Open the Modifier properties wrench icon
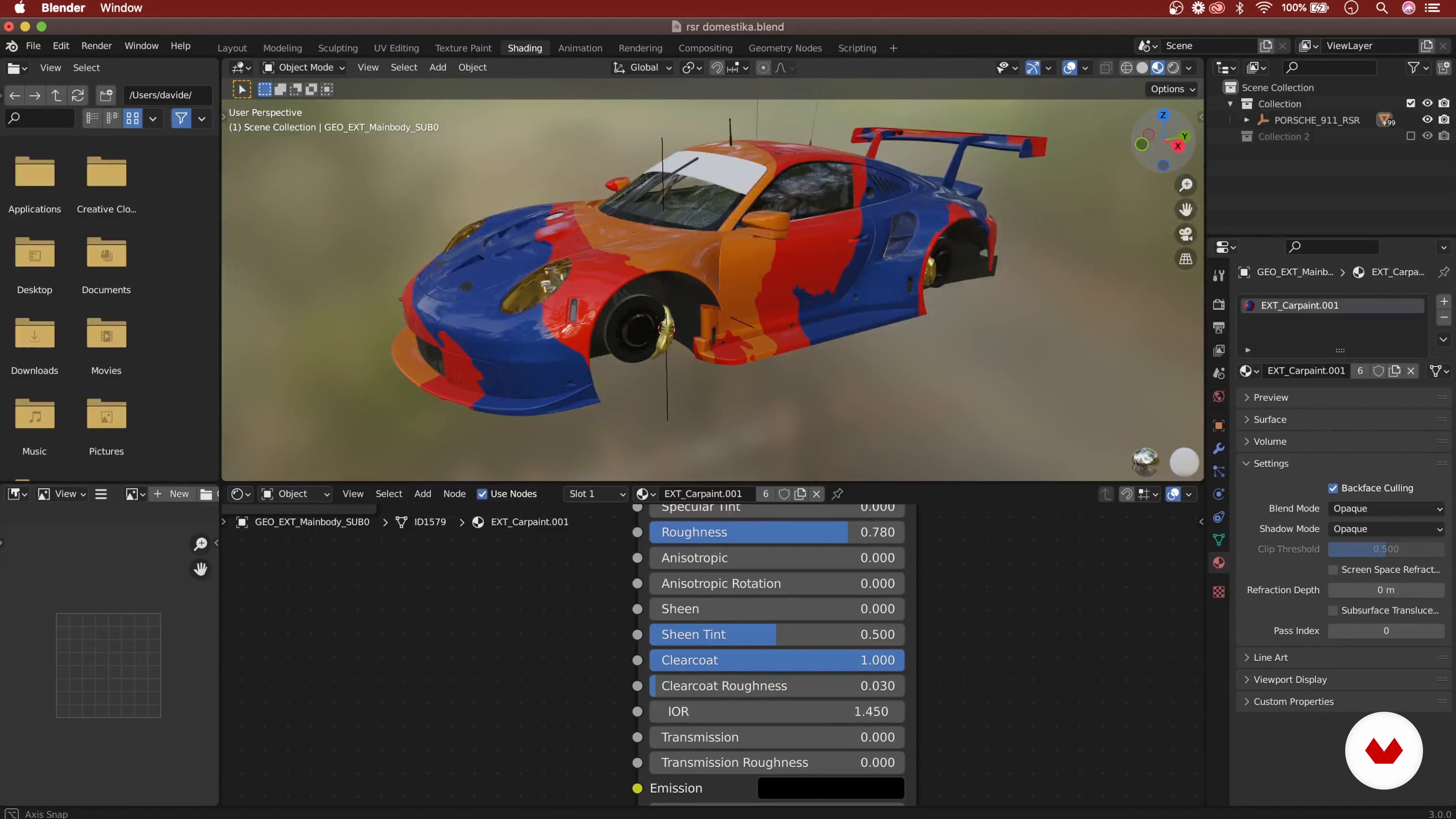Viewport: 1456px width, 819px height. (x=1219, y=449)
